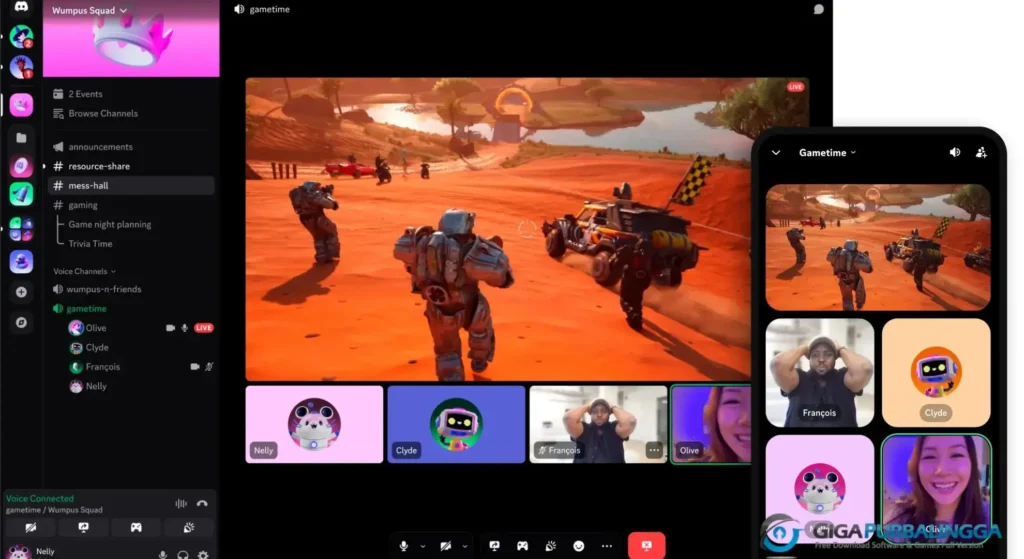The width and height of the screenshot is (1024, 559).
Task: Open microphone options chevron in call bar
Action: click(x=423, y=546)
